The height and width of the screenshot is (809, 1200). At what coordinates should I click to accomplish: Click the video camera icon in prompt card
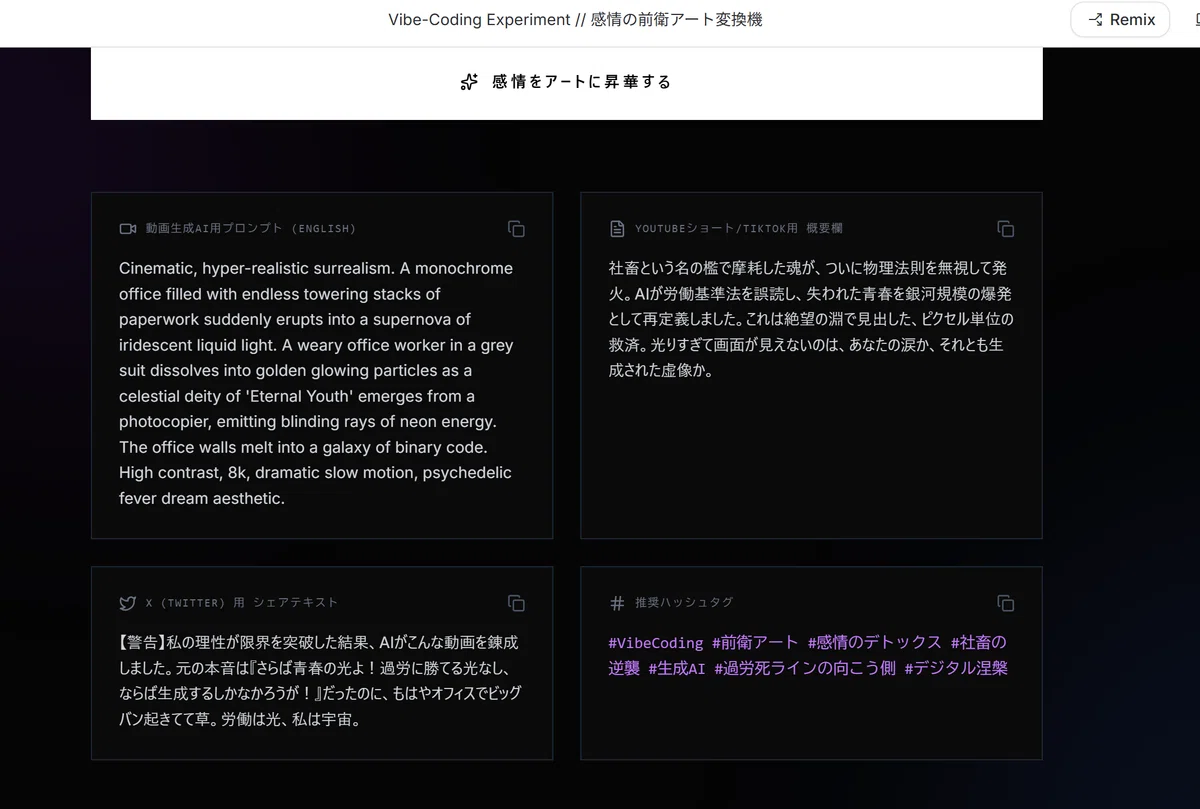click(x=128, y=229)
